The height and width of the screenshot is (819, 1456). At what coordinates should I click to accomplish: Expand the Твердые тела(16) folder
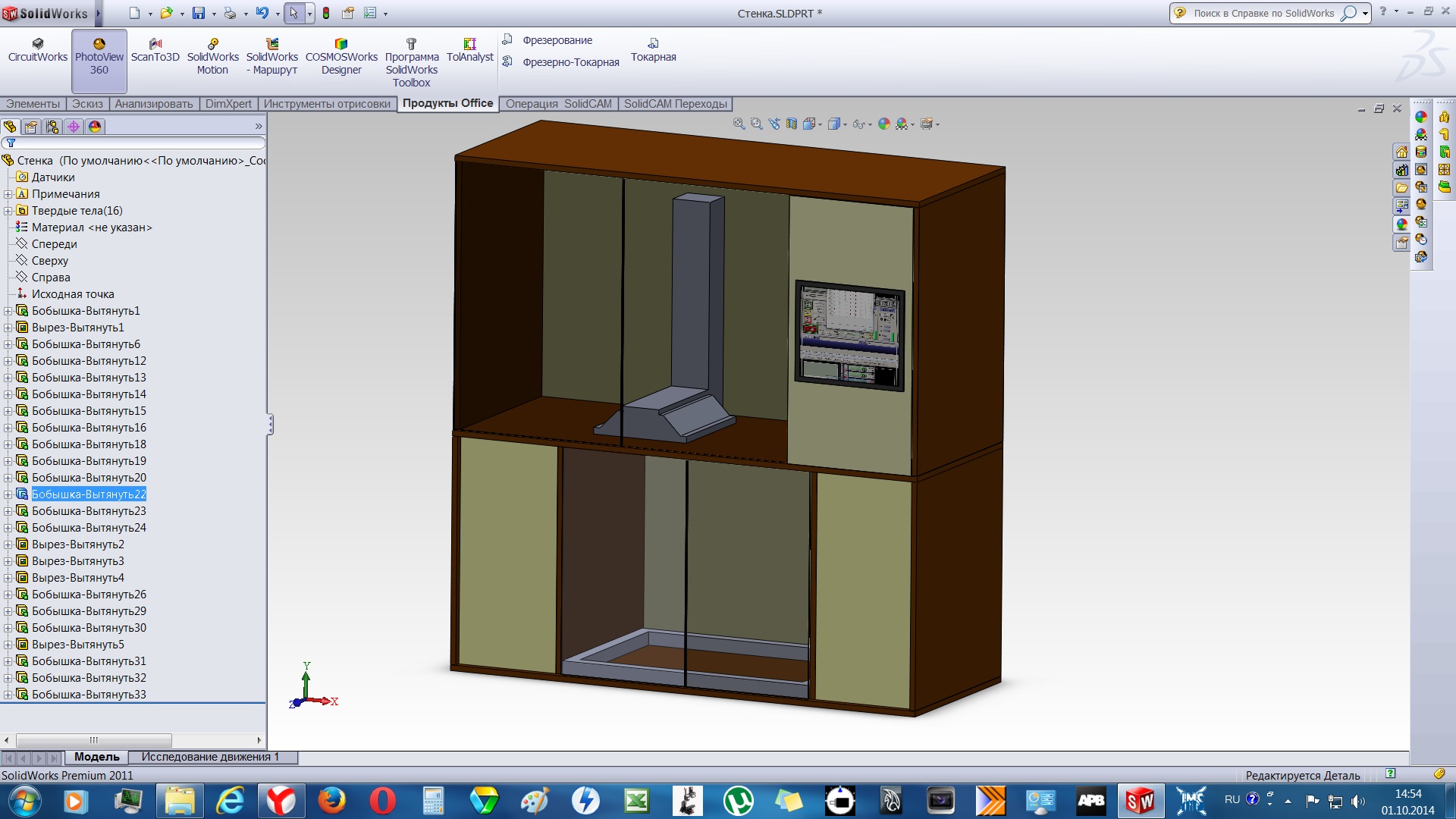coord(8,211)
